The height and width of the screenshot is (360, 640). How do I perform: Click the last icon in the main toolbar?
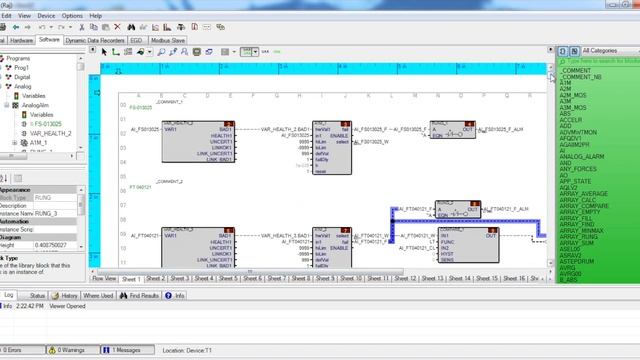coord(220,27)
